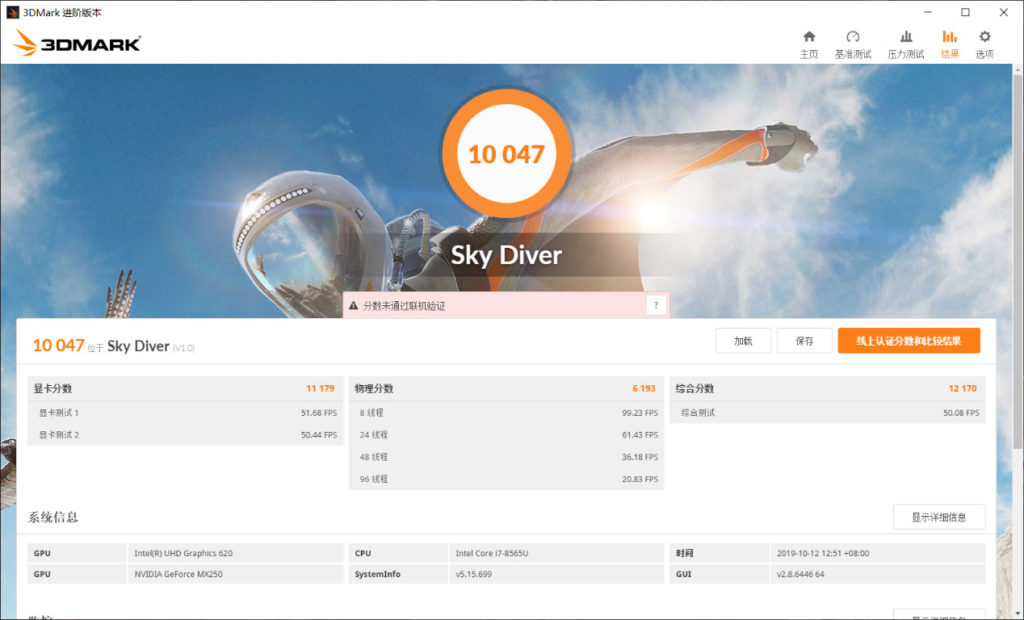Open the 选项 options gear icon
This screenshot has width=1024, height=620.
point(985,37)
